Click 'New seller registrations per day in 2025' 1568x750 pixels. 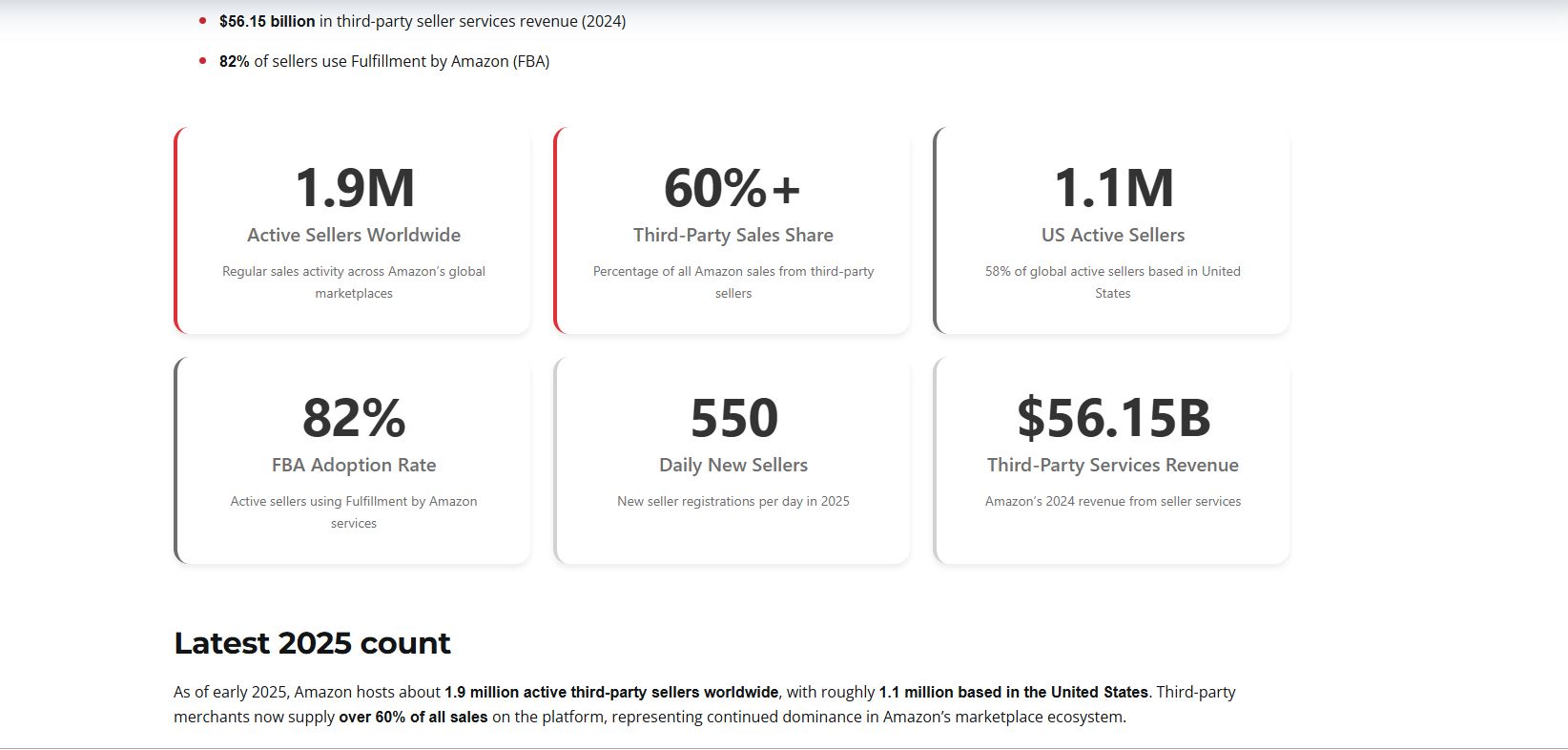click(733, 501)
